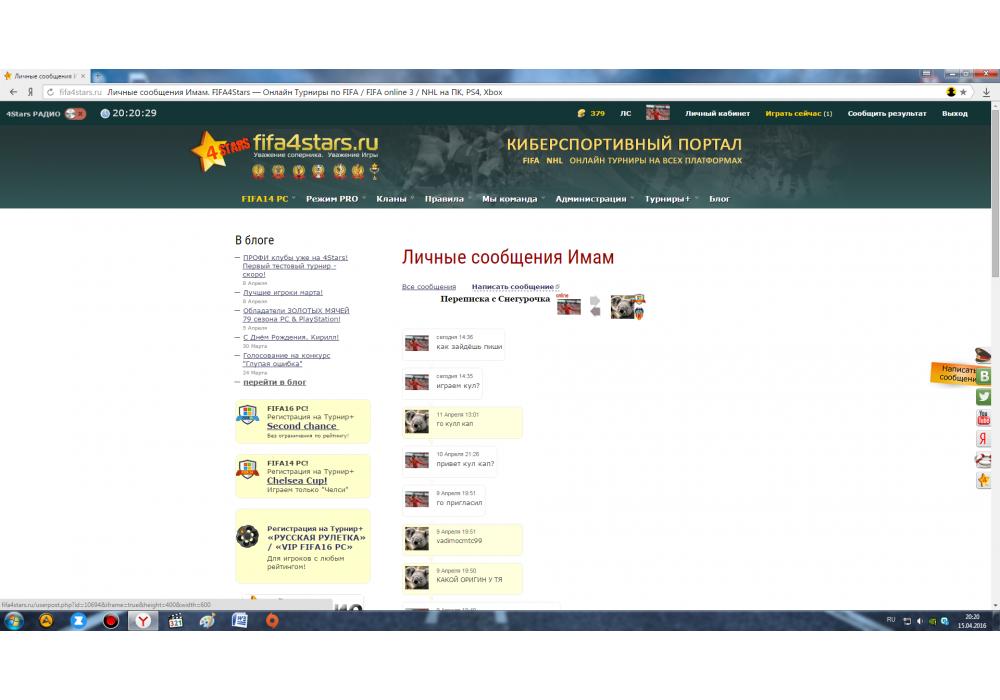
Task: Open the Second chance tournament link
Action: [x=301, y=426]
